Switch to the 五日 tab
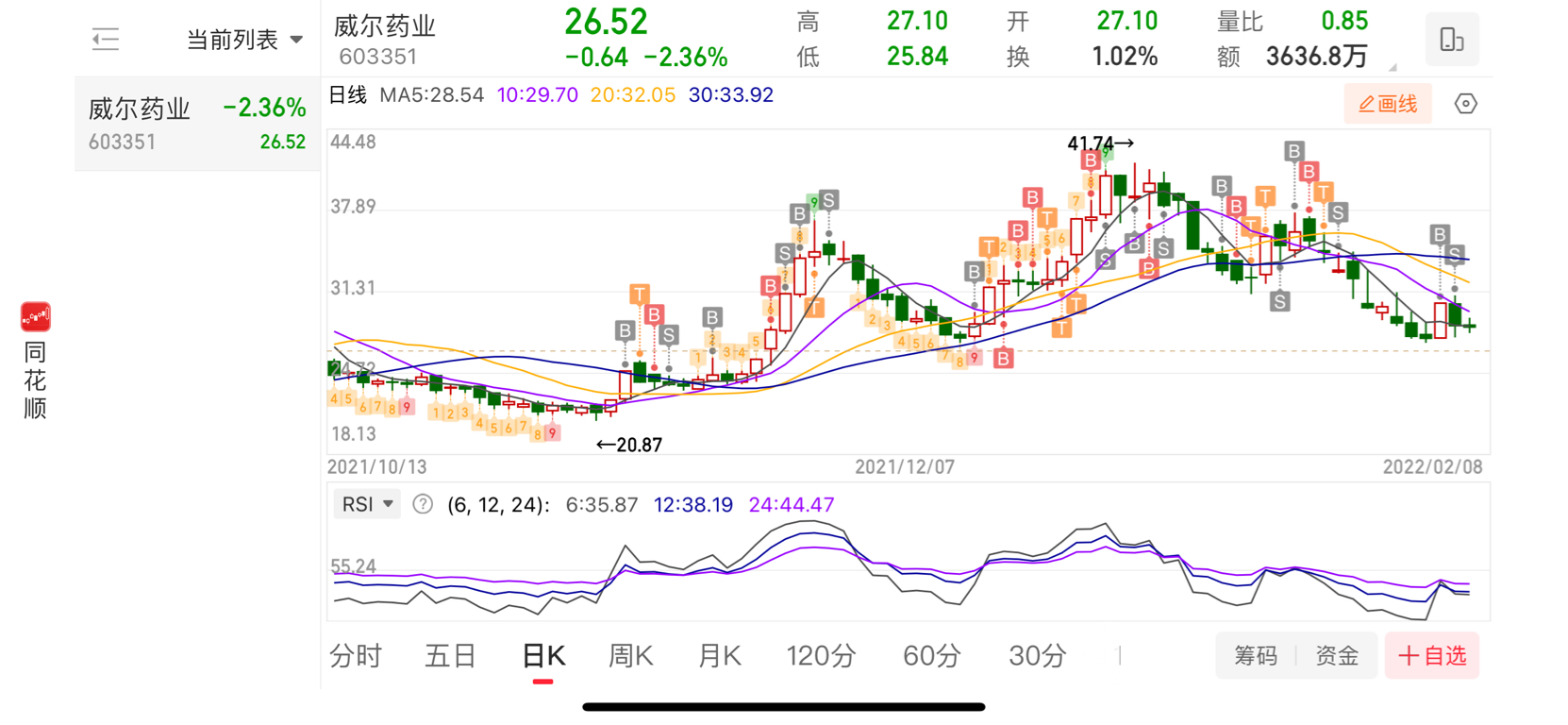Viewport: 1568px width, 725px height. 450,655
